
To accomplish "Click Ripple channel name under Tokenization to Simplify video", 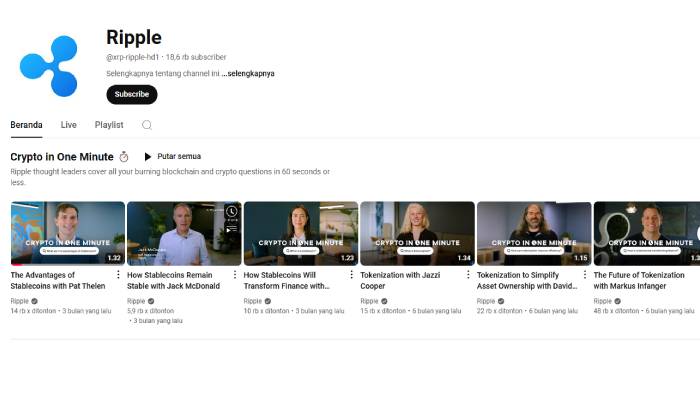I will [486, 301].
